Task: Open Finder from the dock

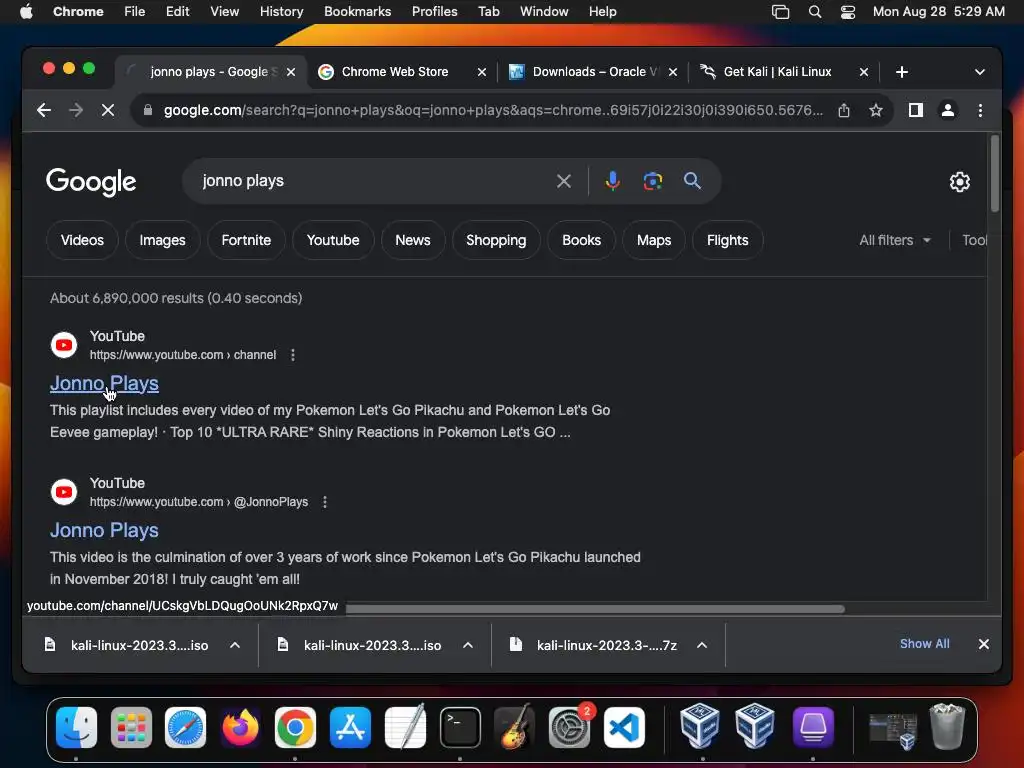Action: coord(76,727)
